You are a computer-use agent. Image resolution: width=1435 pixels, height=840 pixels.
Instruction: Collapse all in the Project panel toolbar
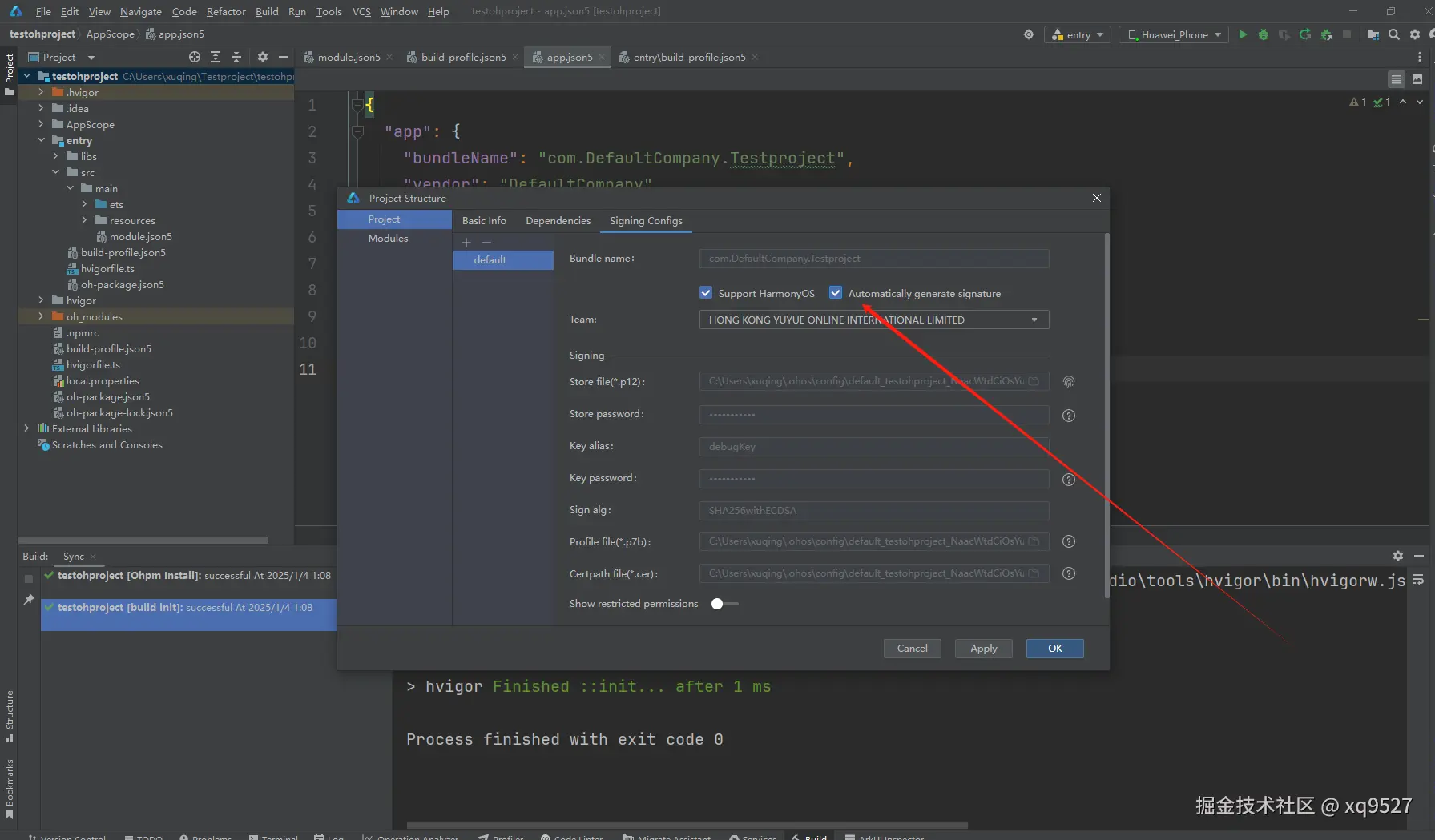pyautogui.click(x=236, y=57)
